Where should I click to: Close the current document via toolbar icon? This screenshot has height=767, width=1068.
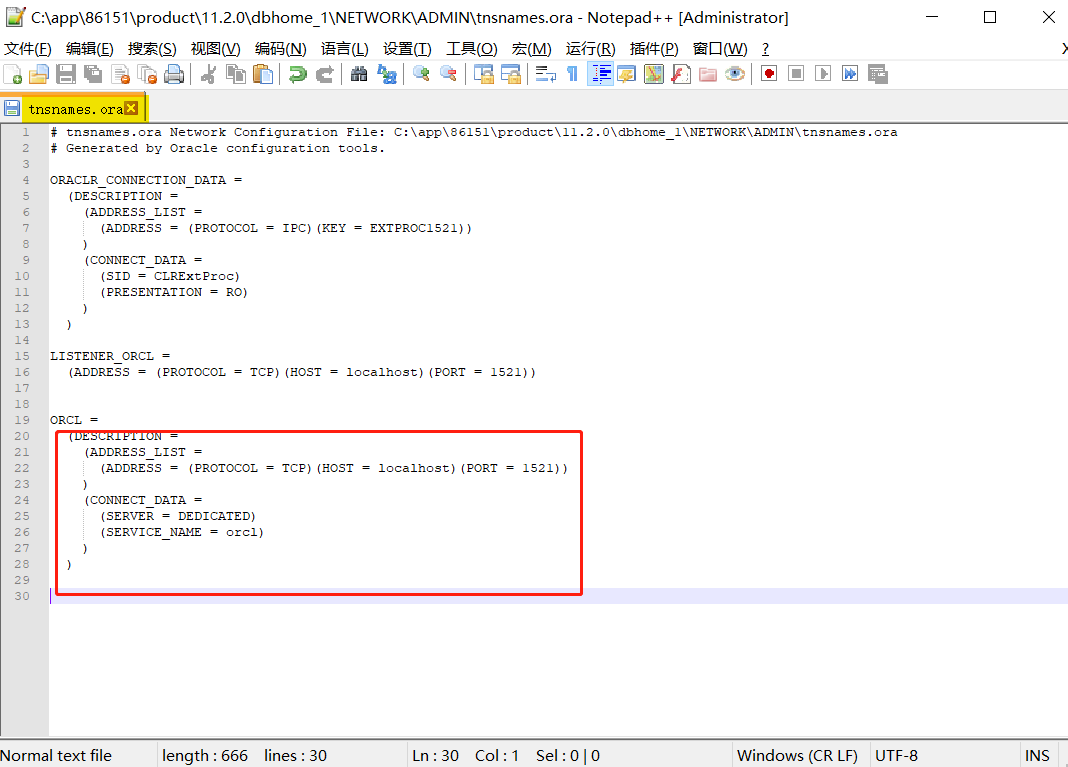pos(121,74)
